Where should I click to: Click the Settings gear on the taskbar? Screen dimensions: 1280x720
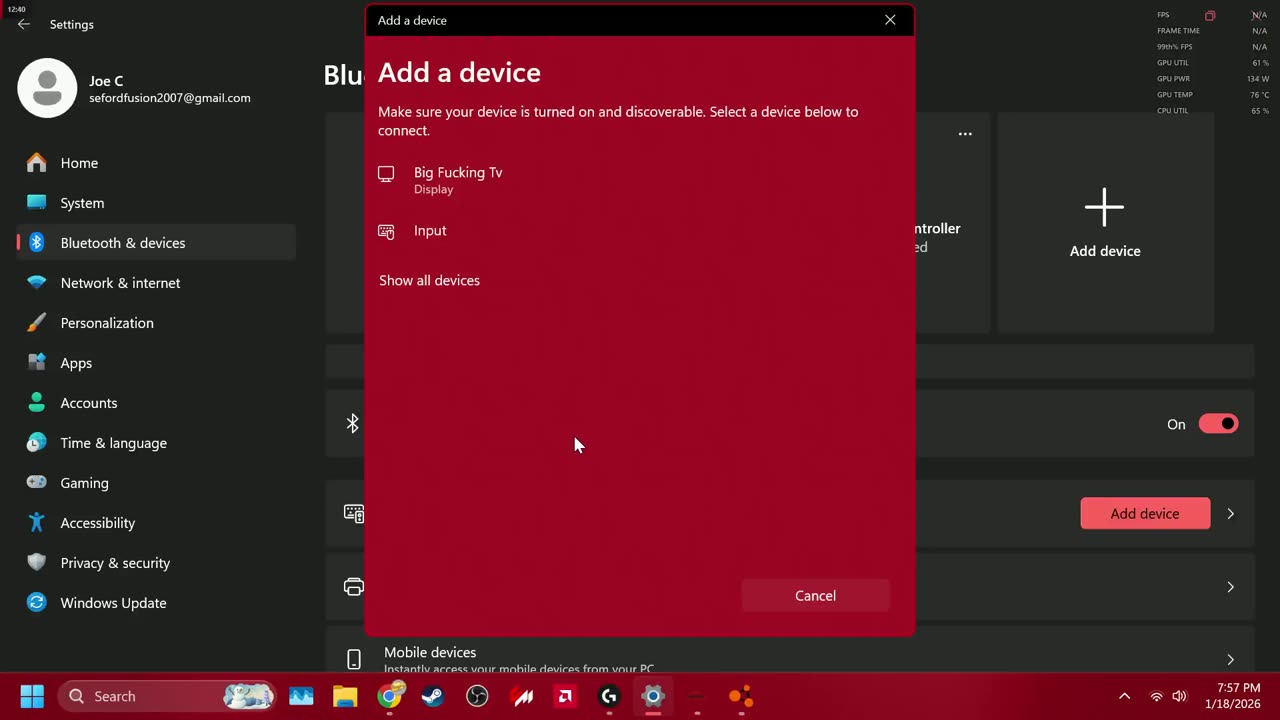(x=653, y=696)
